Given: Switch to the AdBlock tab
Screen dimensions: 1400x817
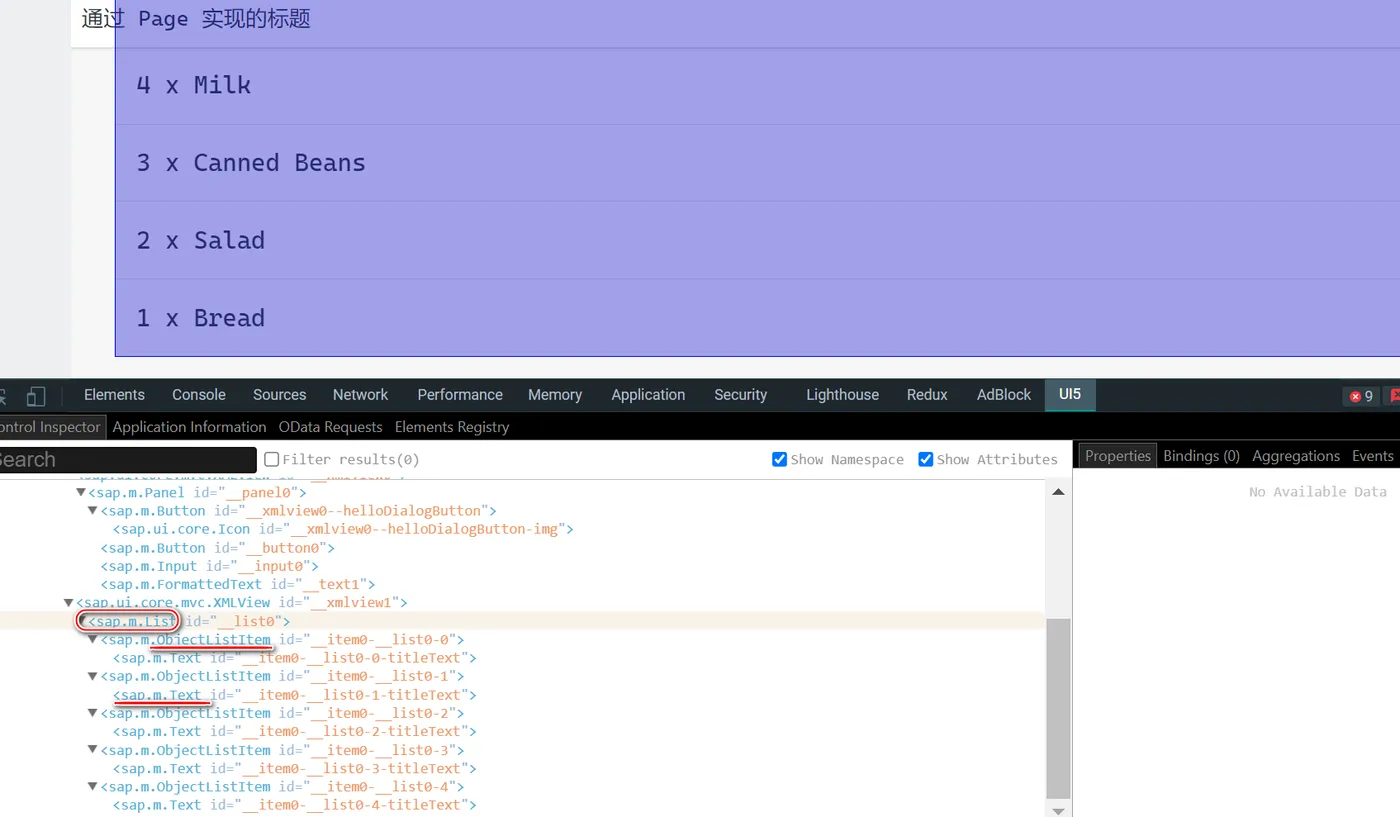Looking at the screenshot, I should tap(1003, 395).
